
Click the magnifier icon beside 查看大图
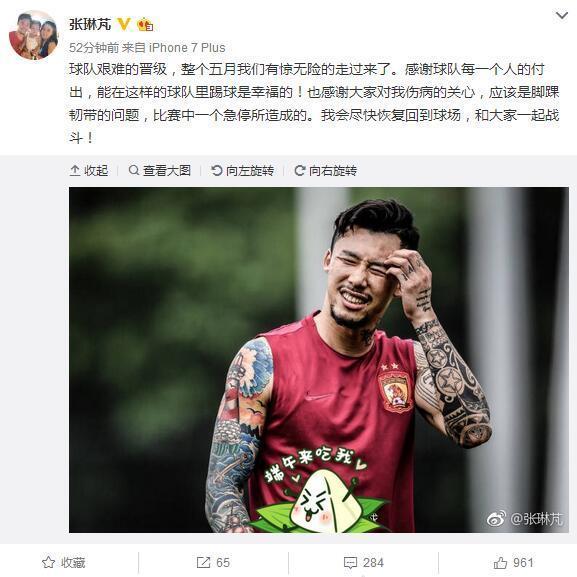click(134, 170)
